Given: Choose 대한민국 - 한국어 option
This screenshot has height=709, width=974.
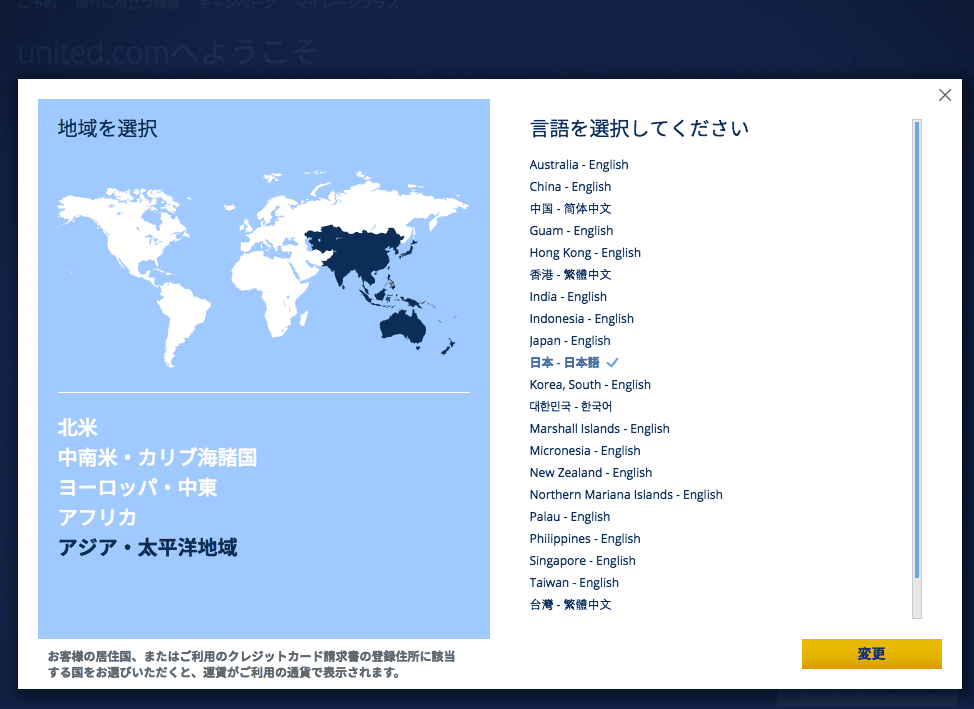Looking at the screenshot, I should tap(571, 407).
